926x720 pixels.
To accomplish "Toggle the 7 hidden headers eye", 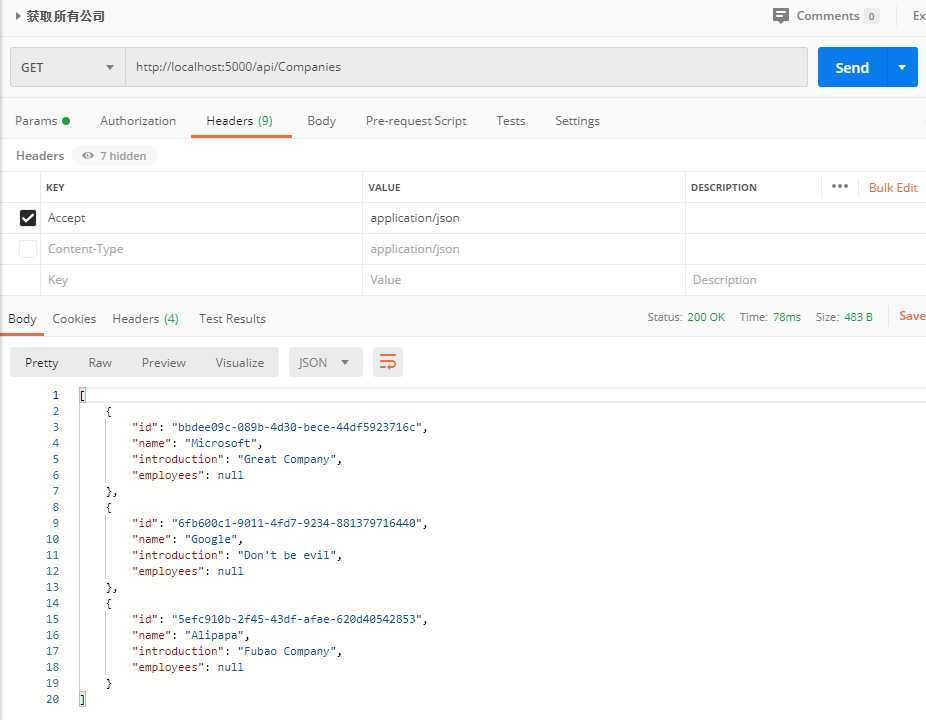I will point(88,156).
